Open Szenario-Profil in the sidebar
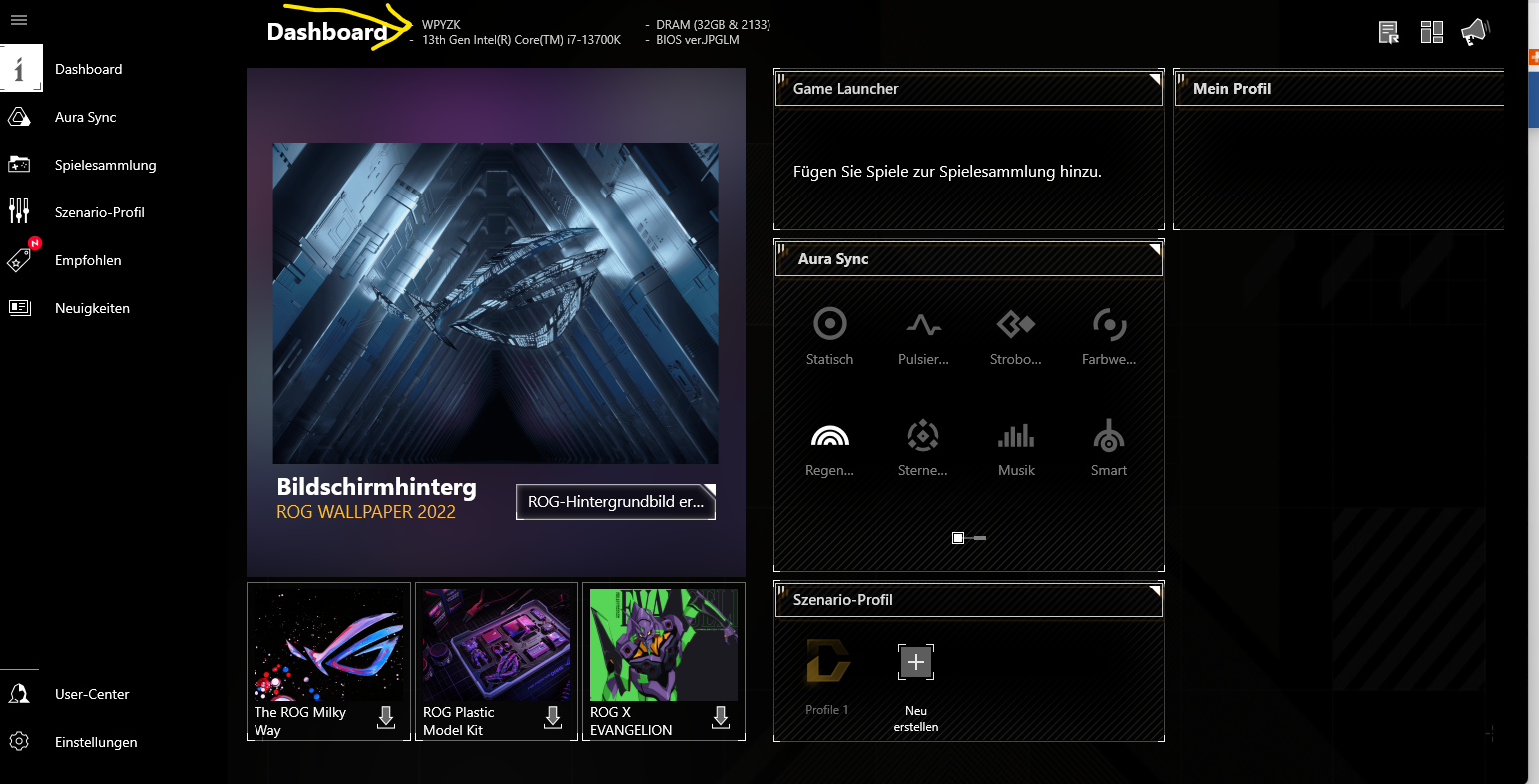The height and width of the screenshot is (784, 1539). point(100,212)
